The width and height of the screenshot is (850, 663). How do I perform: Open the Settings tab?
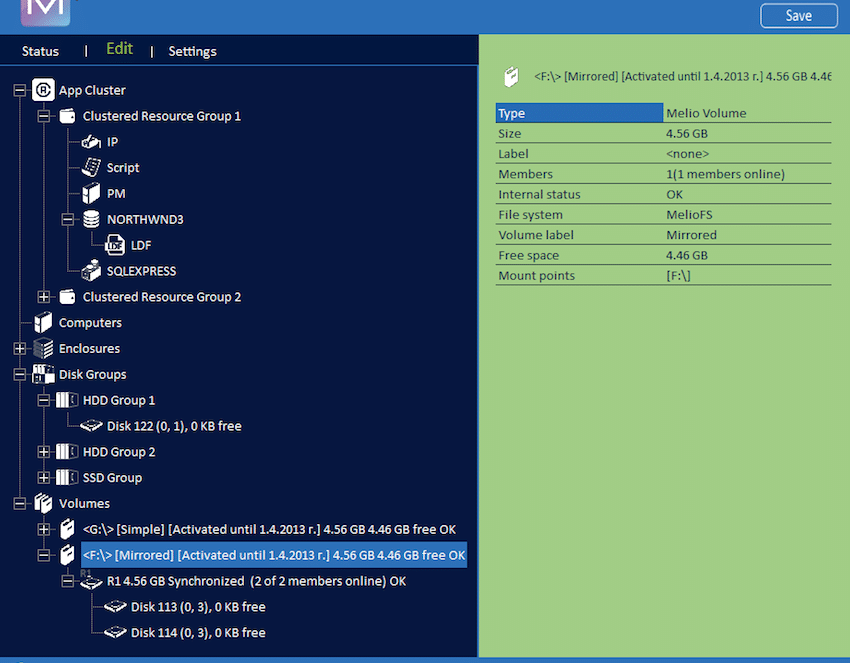pos(192,52)
